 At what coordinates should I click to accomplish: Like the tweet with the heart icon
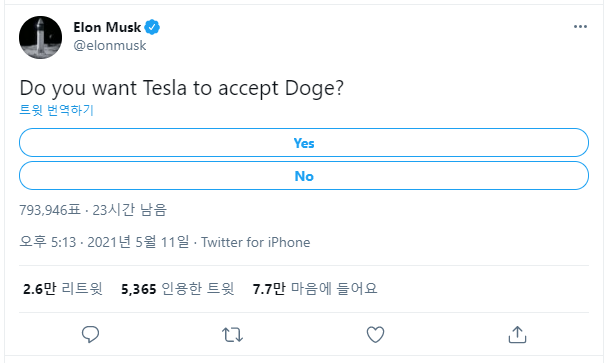point(375,335)
